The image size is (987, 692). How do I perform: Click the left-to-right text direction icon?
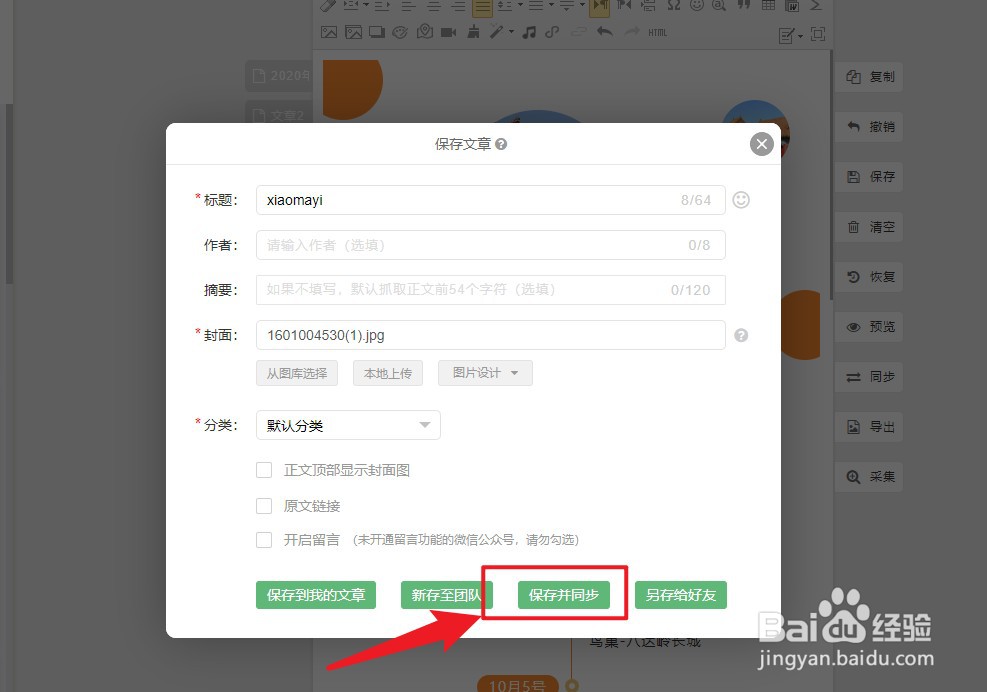[x=600, y=7]
